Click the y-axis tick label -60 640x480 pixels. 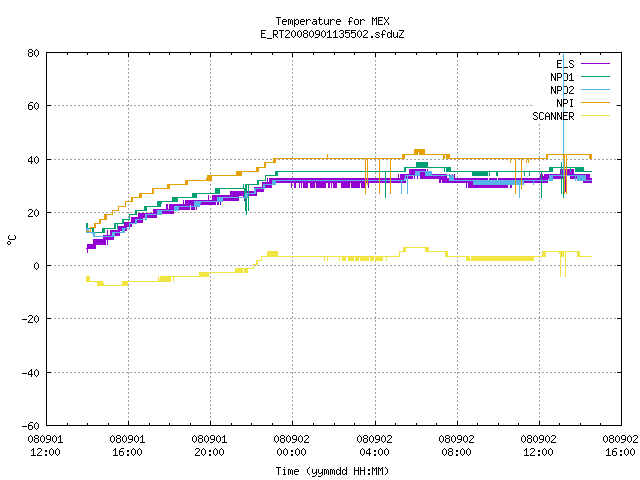pos(31,426)
